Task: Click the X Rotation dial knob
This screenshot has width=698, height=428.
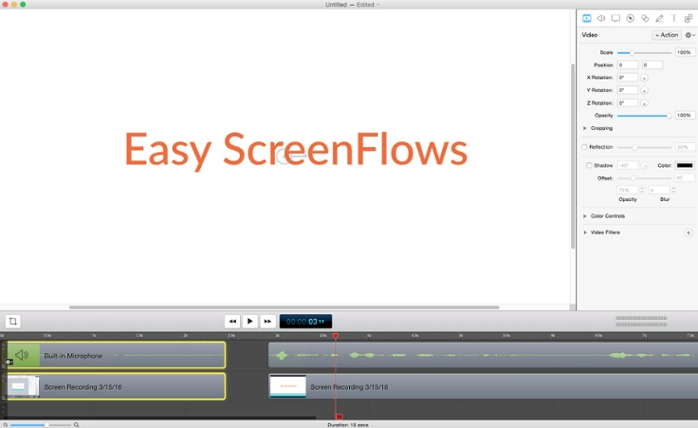Action: pyautogui.click(x=644, y=78)
